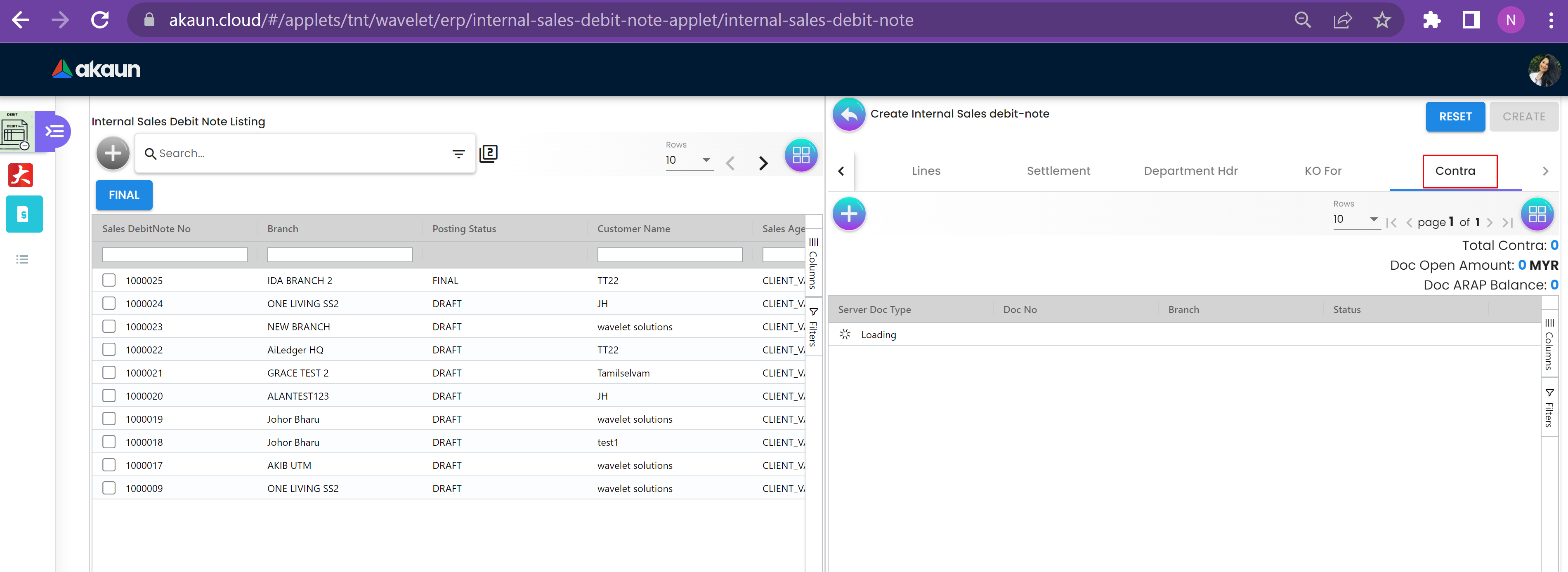Click the search filter options icon
Viewport: 1568px width, 572px height.
458,154
